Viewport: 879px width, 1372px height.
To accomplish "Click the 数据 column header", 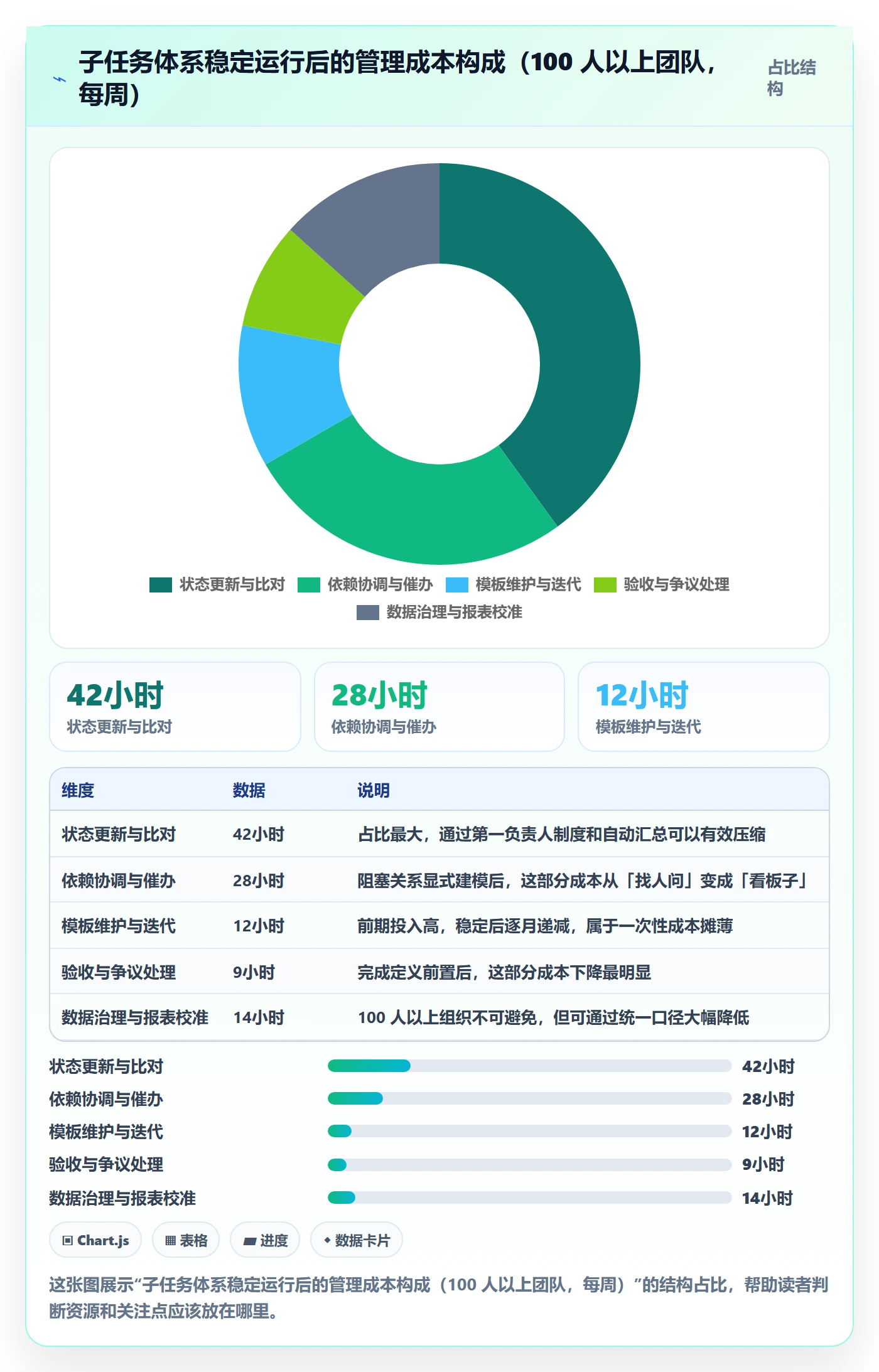I will [x=249, y=790].
